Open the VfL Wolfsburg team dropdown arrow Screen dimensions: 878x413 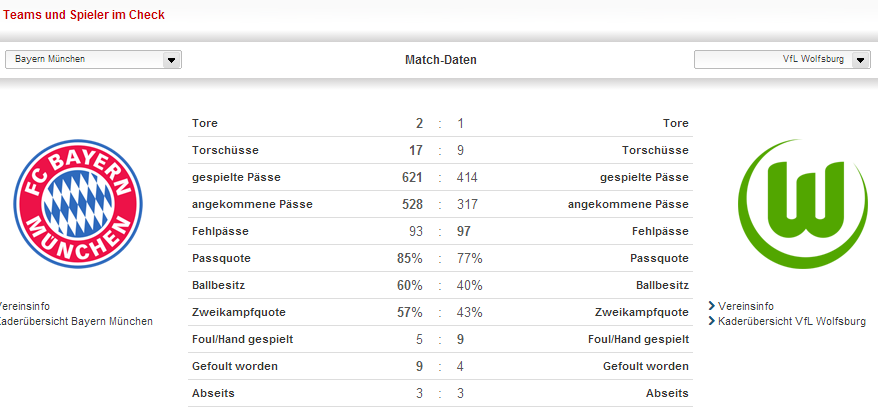pos(861,60)
